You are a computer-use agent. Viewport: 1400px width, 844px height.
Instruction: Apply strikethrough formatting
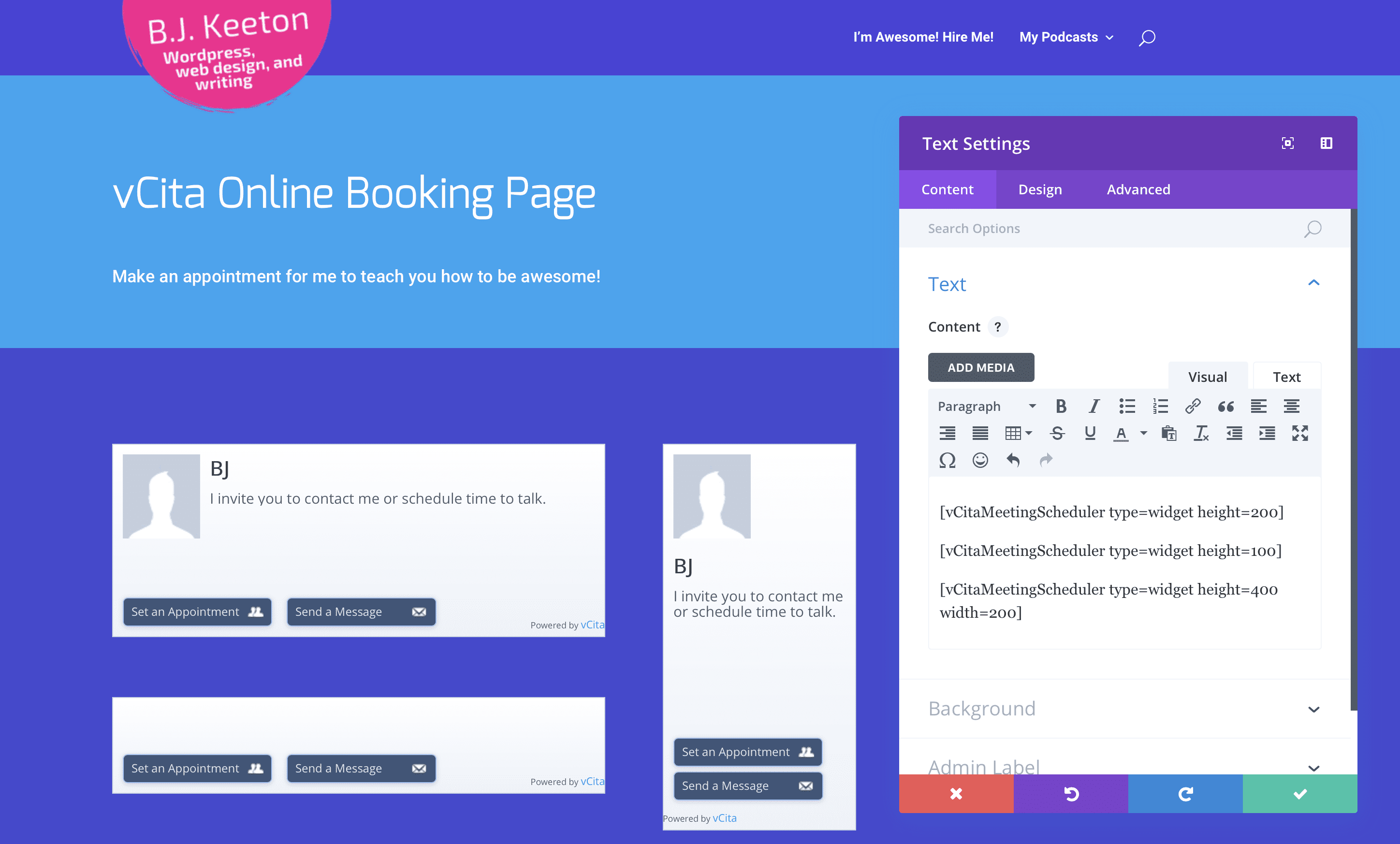click(1057, 433)
